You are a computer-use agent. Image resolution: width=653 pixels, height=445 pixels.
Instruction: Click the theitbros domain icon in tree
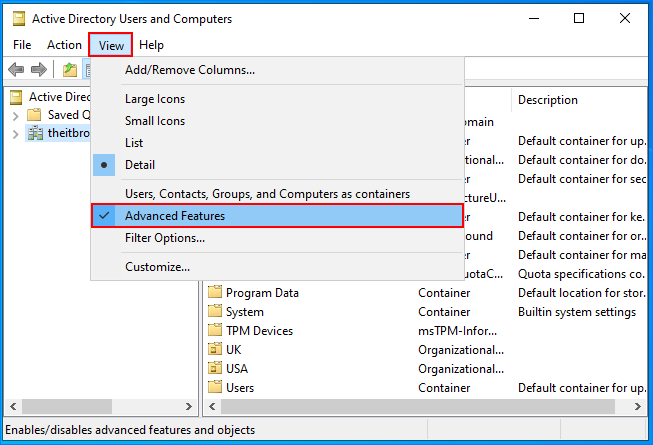coord(35,133)
